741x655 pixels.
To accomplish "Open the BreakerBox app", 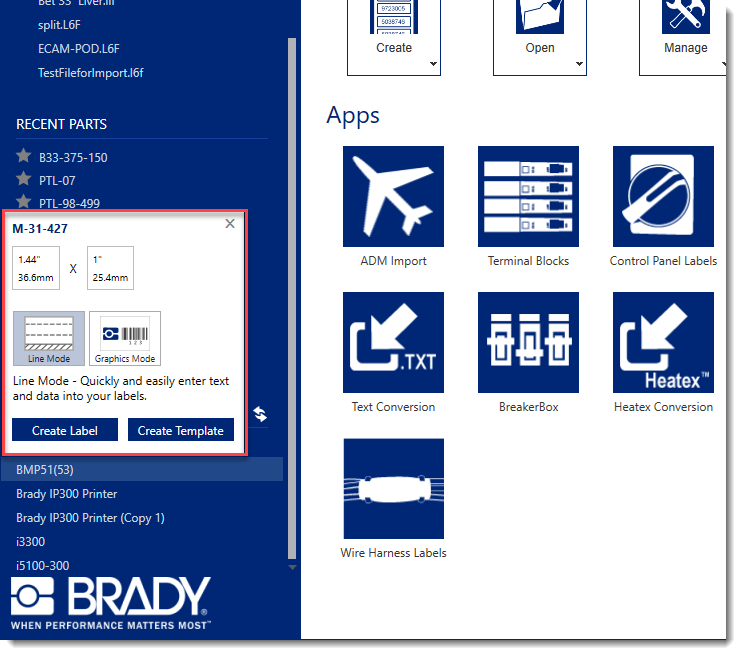I will [528, 342].
